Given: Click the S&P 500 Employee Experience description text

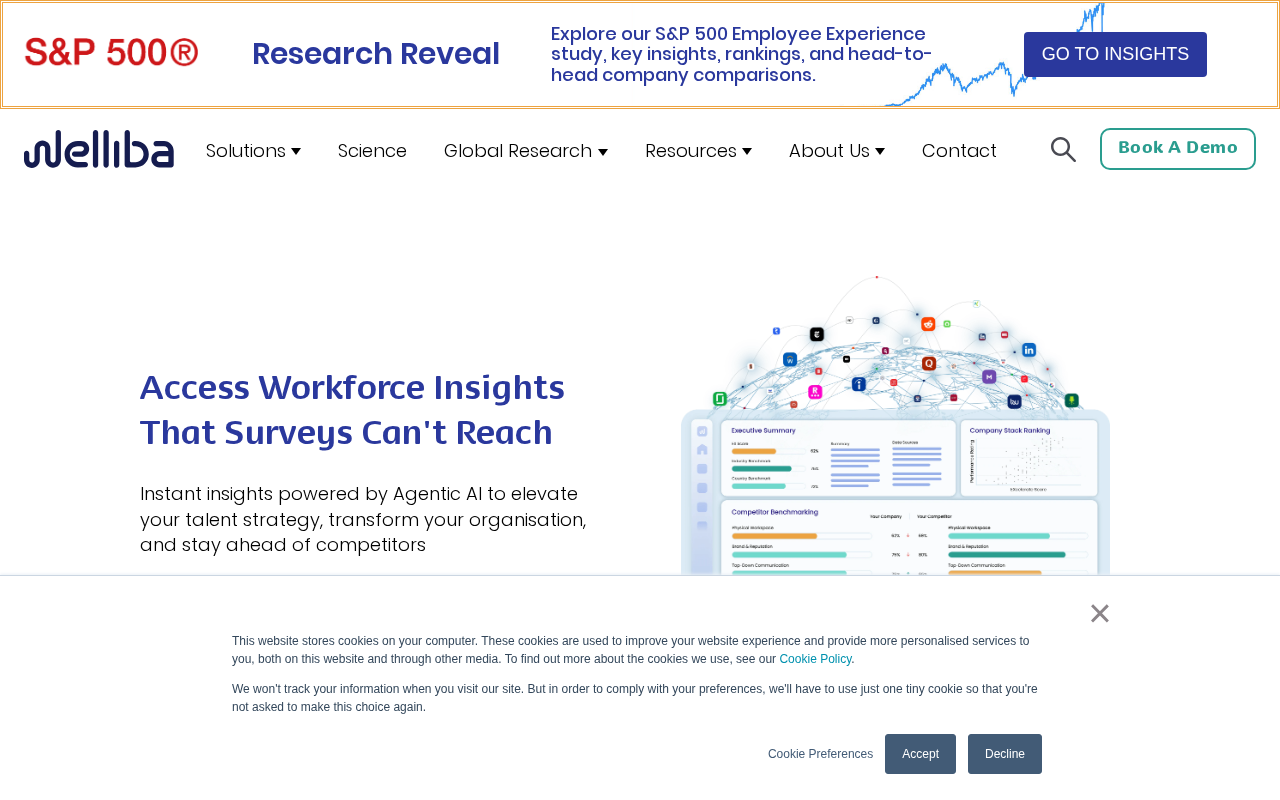Looking at the screenshot, I should click(741, 54).
